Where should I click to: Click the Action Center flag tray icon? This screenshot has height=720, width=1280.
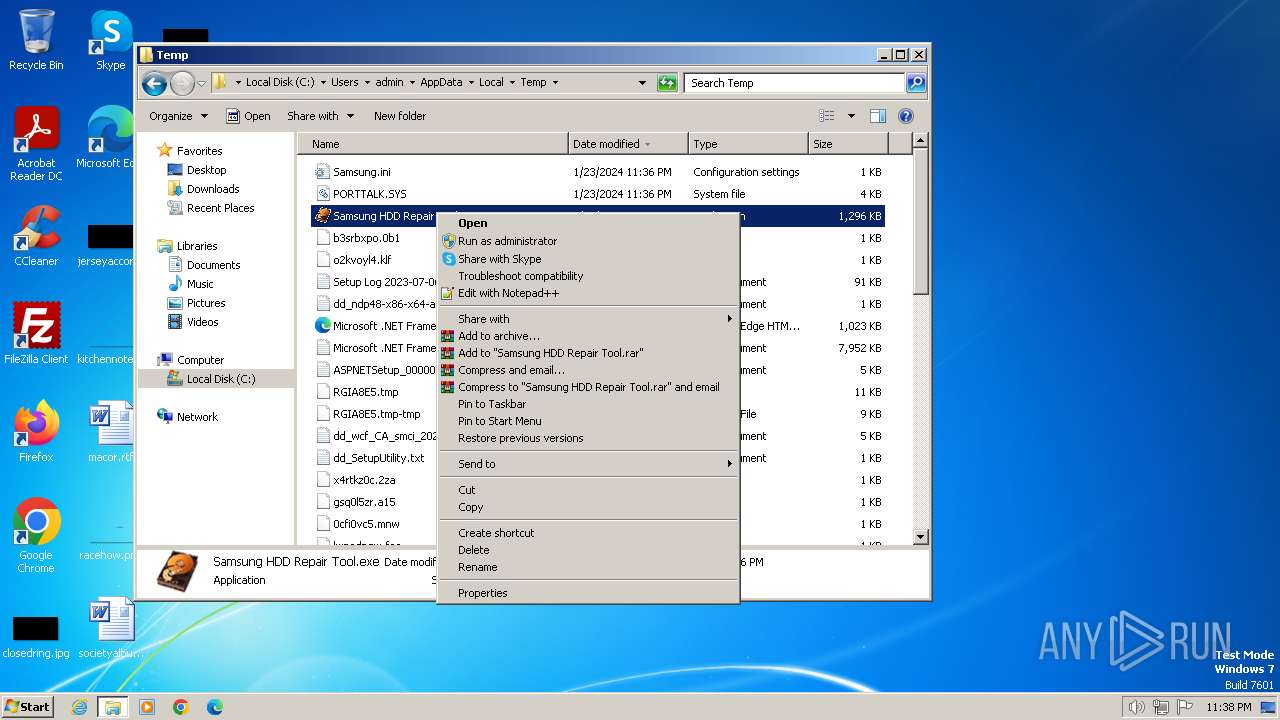point(1185,707)
